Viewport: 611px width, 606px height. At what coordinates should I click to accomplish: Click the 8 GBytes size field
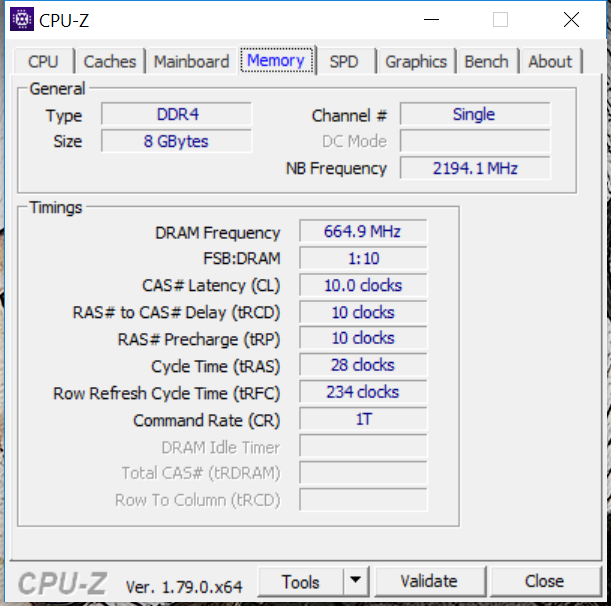[177, 141]
